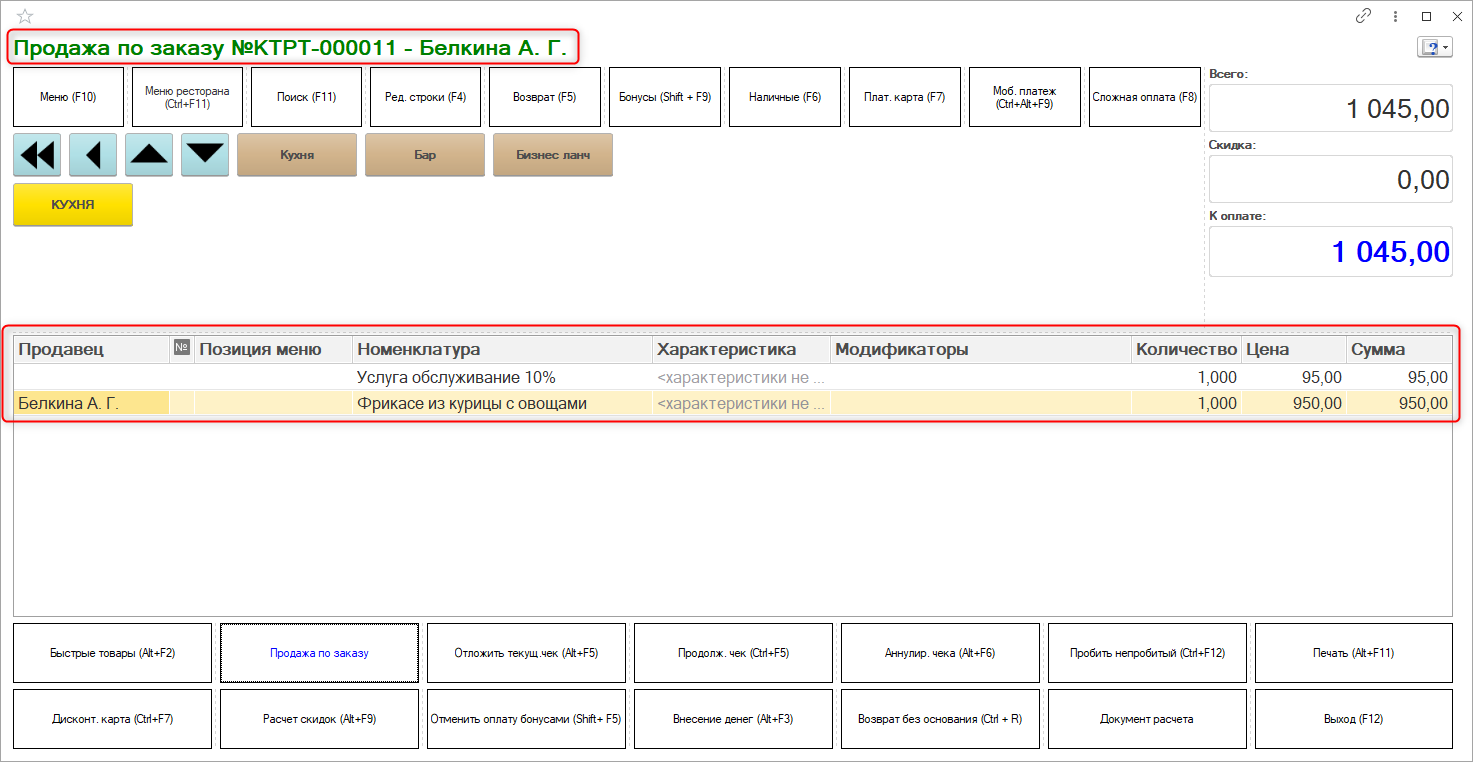The image size is (1473, 762).
Task: Open the Бизнес ланч category
Action: (x=553, y=155)
